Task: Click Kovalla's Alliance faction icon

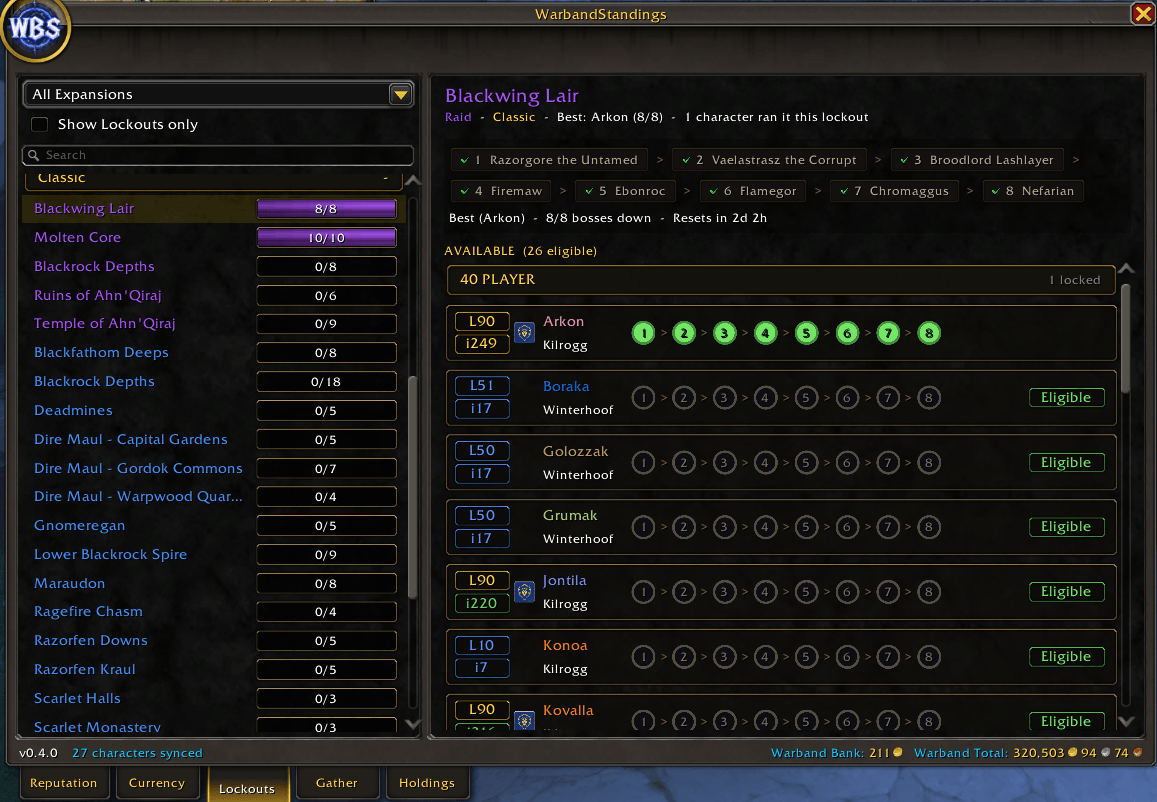Action: 525,720
